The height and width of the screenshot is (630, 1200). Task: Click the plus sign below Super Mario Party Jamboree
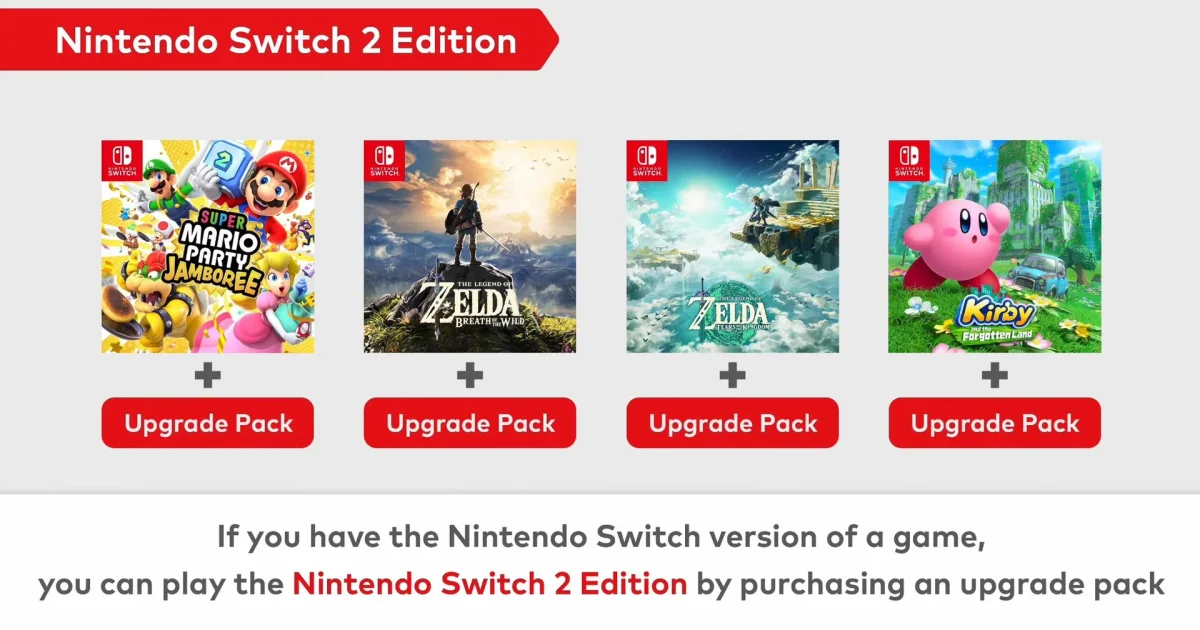(207, 376)
